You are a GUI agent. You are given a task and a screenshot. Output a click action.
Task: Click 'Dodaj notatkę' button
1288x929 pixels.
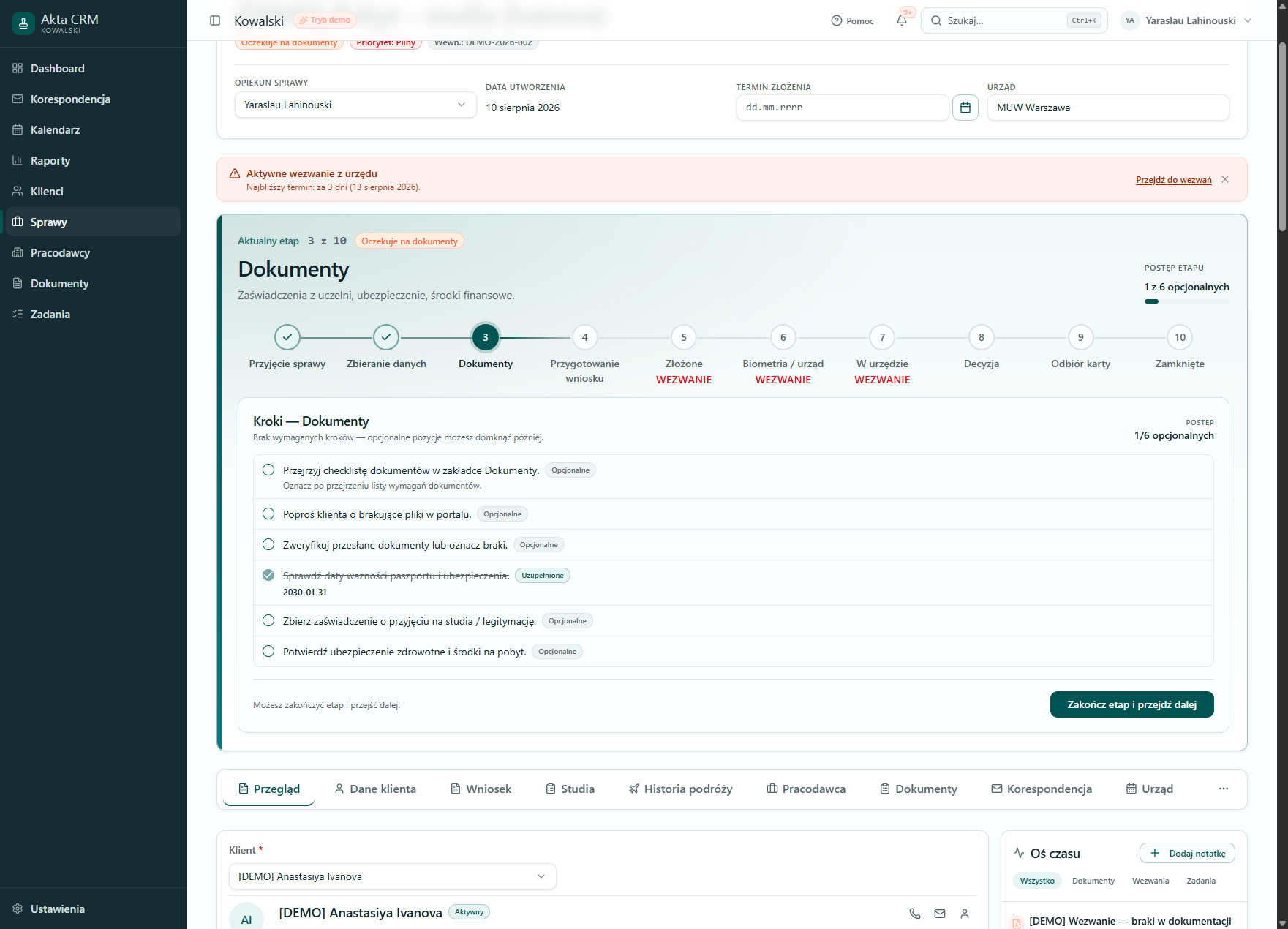pos(1187,853)
